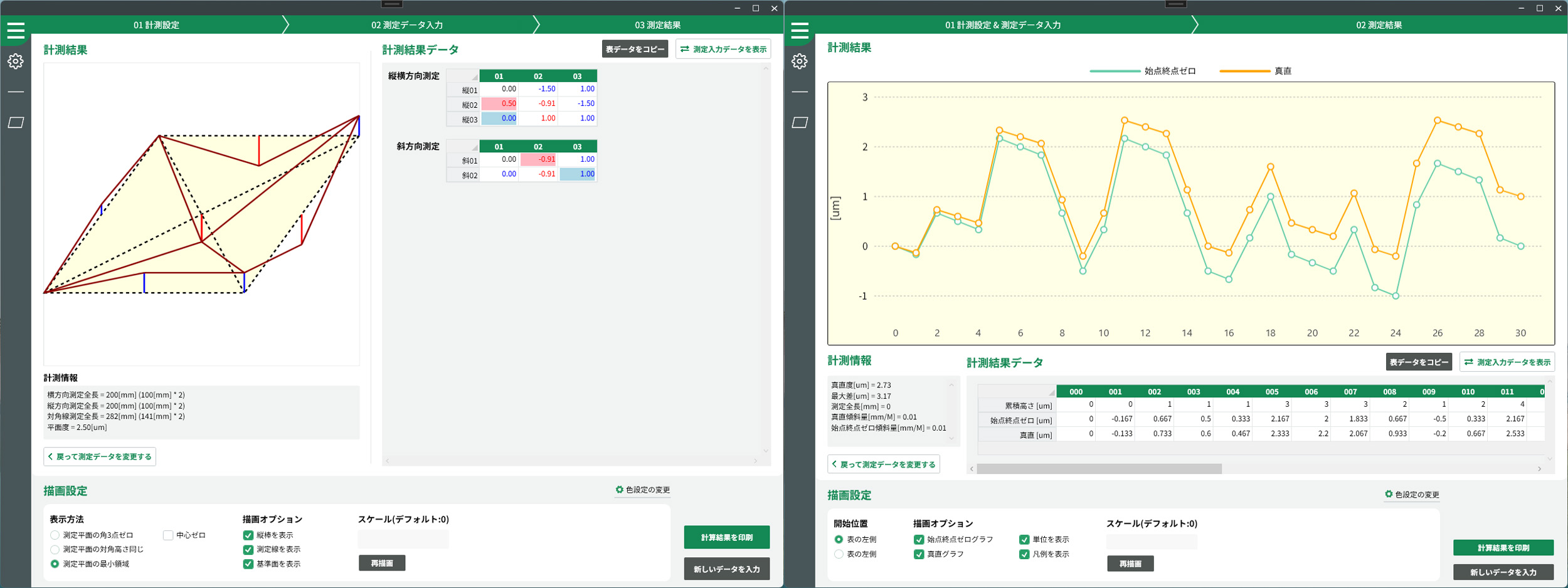Viewport: 1568px width, 588px height.
Task: Open the 01 計測設定 & 測定データ入力 tab
Action: pyautogui.click(x=1002, y=25)
